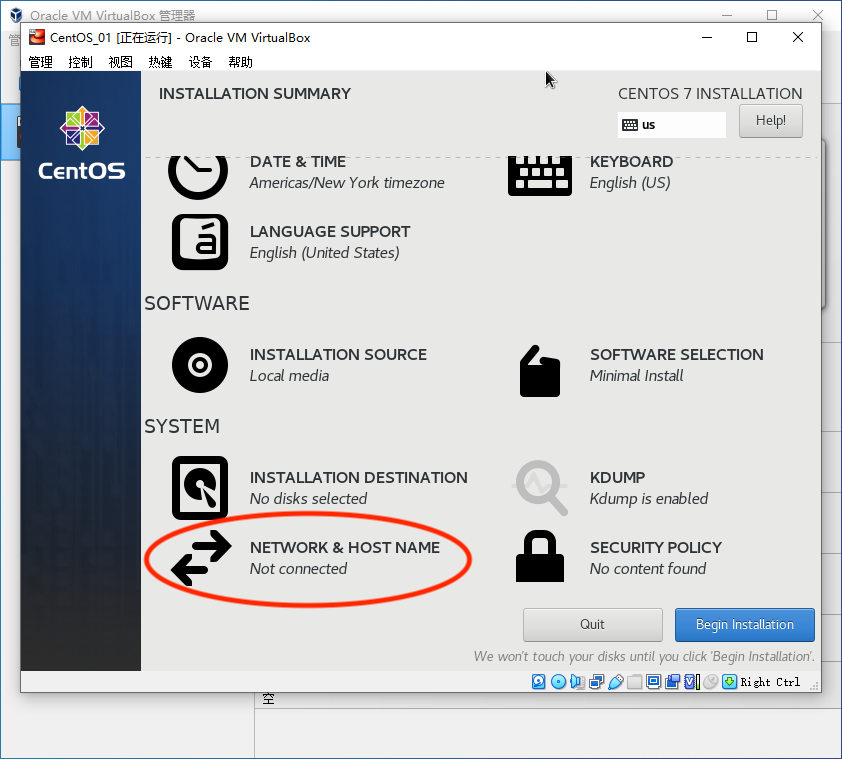Image resolution: width=842 pixels, height=759 pixels.
Task: Click CPU virtualization status icon
Action: click(x=692, y=682)
